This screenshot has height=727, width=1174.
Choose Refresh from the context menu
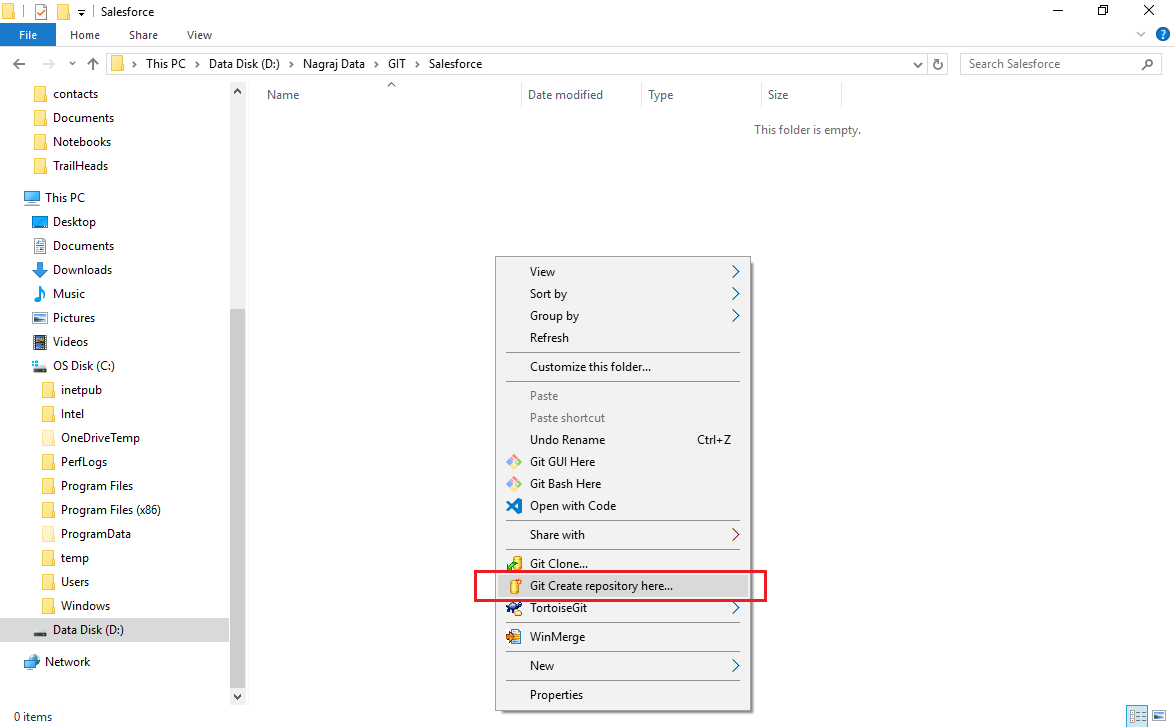coord(622,338)
